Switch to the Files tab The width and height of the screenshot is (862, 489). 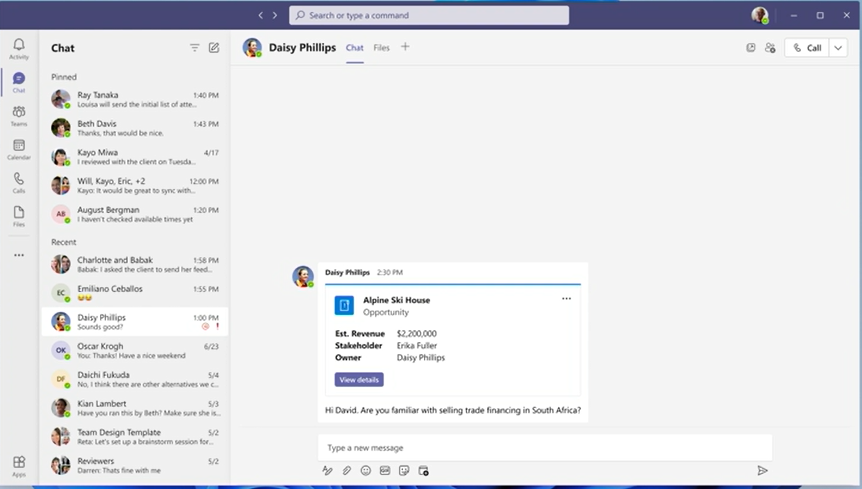coord(382,48)
